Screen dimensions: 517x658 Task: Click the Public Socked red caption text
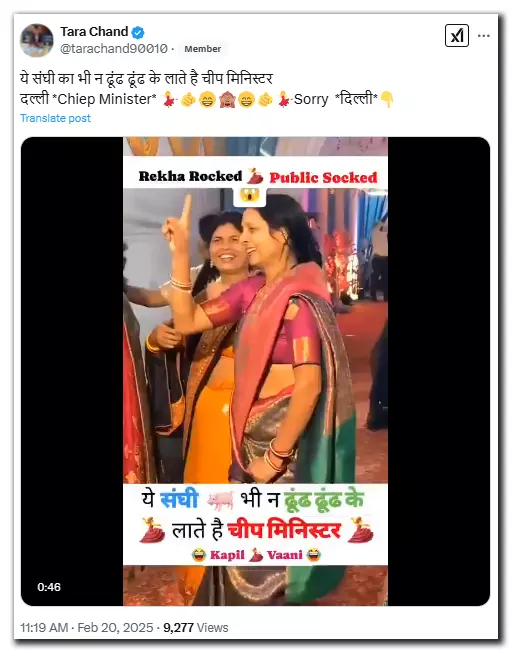coord(323,178)
